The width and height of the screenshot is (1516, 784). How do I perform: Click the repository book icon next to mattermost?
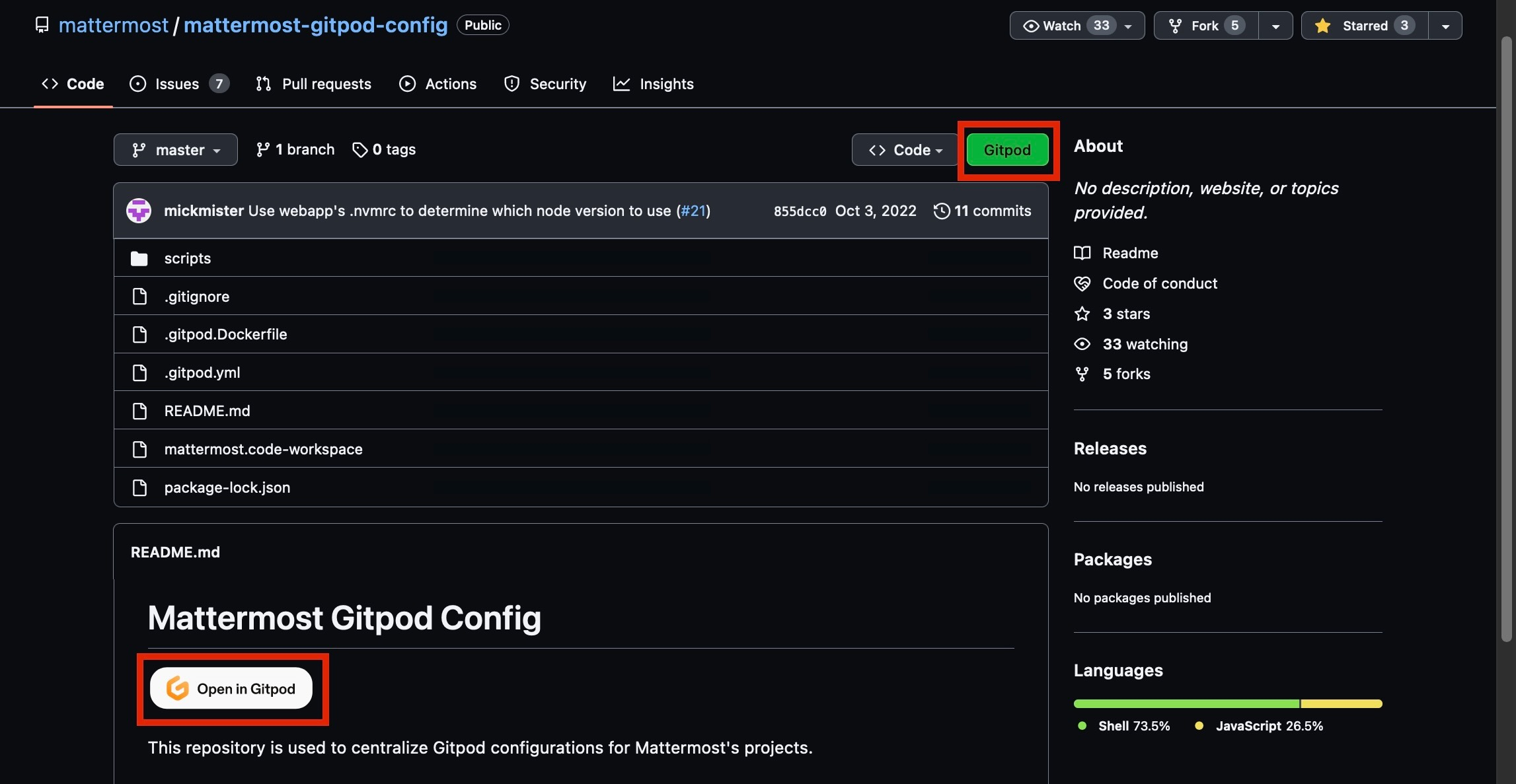[x=42, y=24]
